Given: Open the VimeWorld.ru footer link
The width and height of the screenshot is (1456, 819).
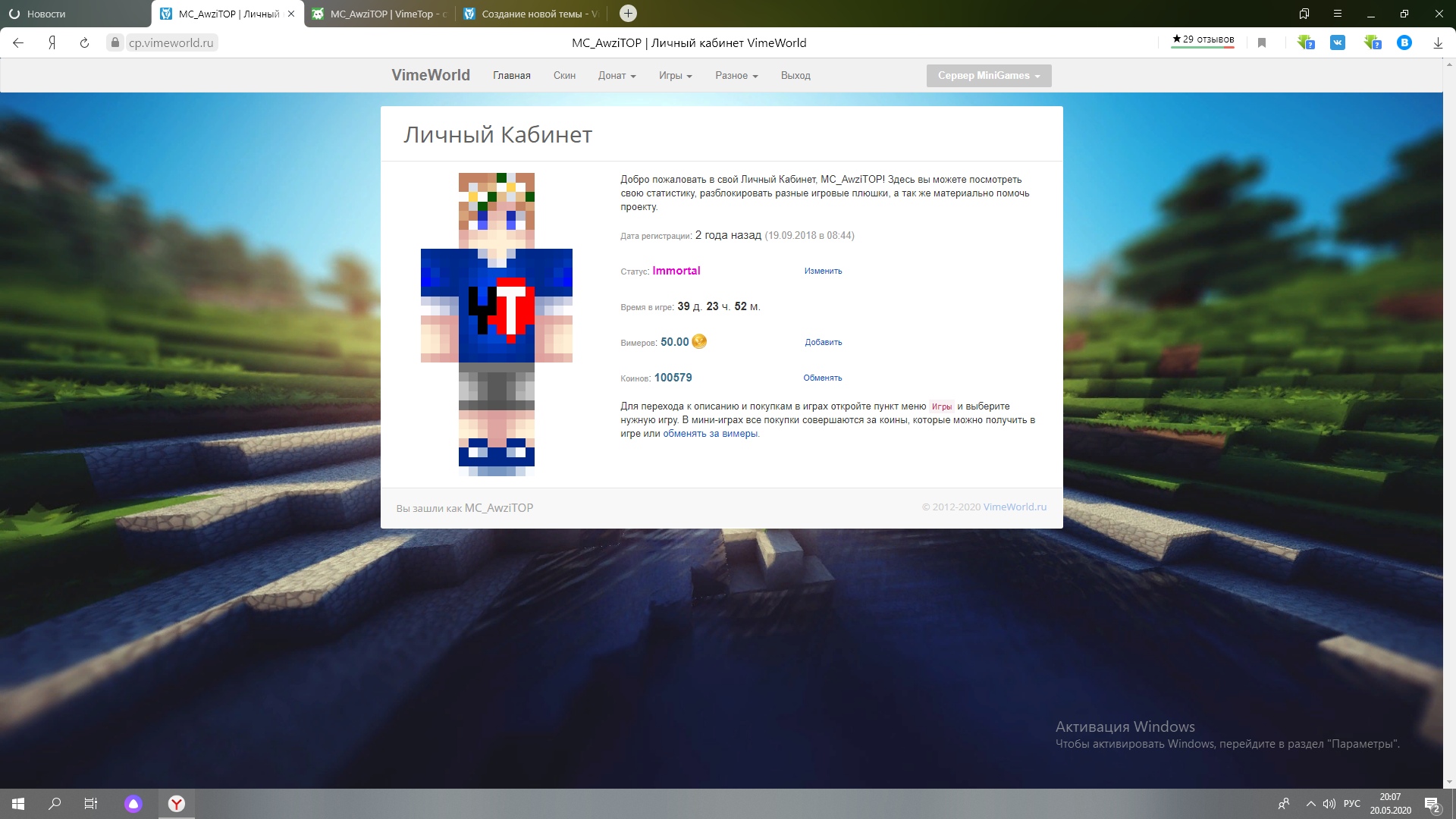Looking at the screenshot, I should (x=1015, y=507).
